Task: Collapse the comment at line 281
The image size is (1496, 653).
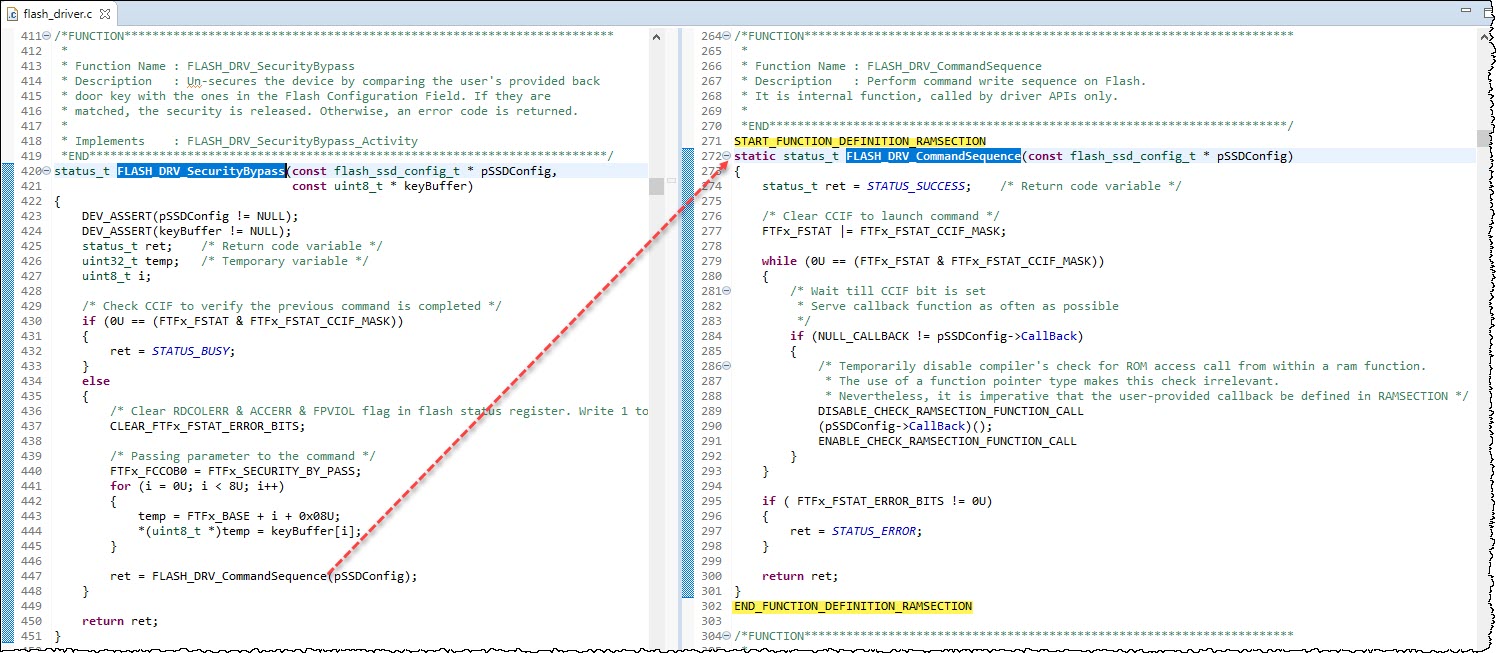Action: 727,291
